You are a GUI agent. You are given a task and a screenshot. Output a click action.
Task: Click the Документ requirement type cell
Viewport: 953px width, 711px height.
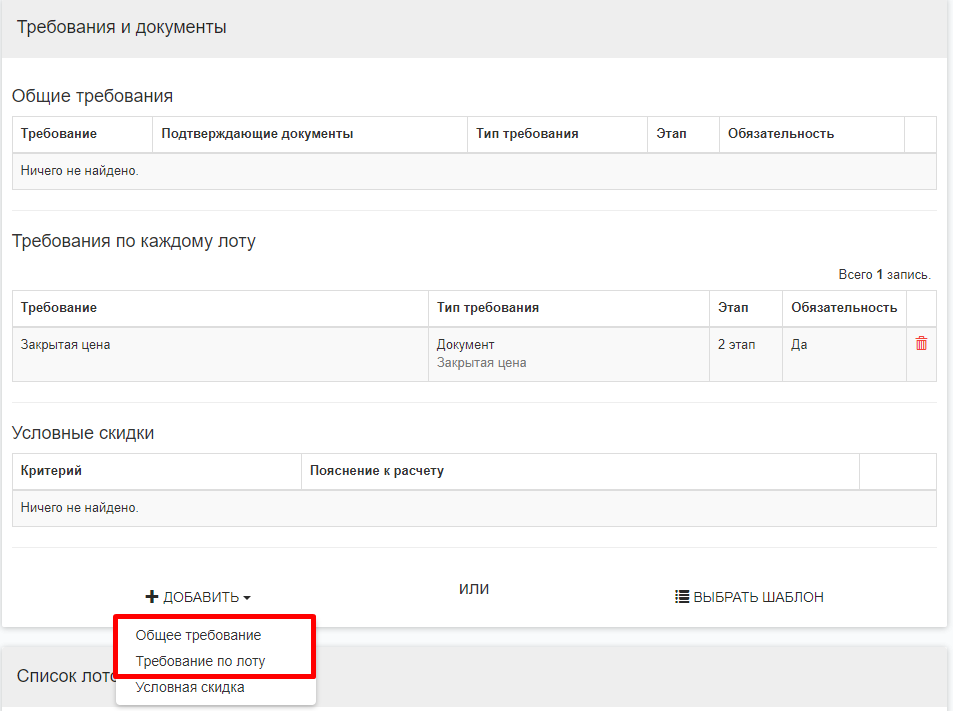(x=466, y=345)
